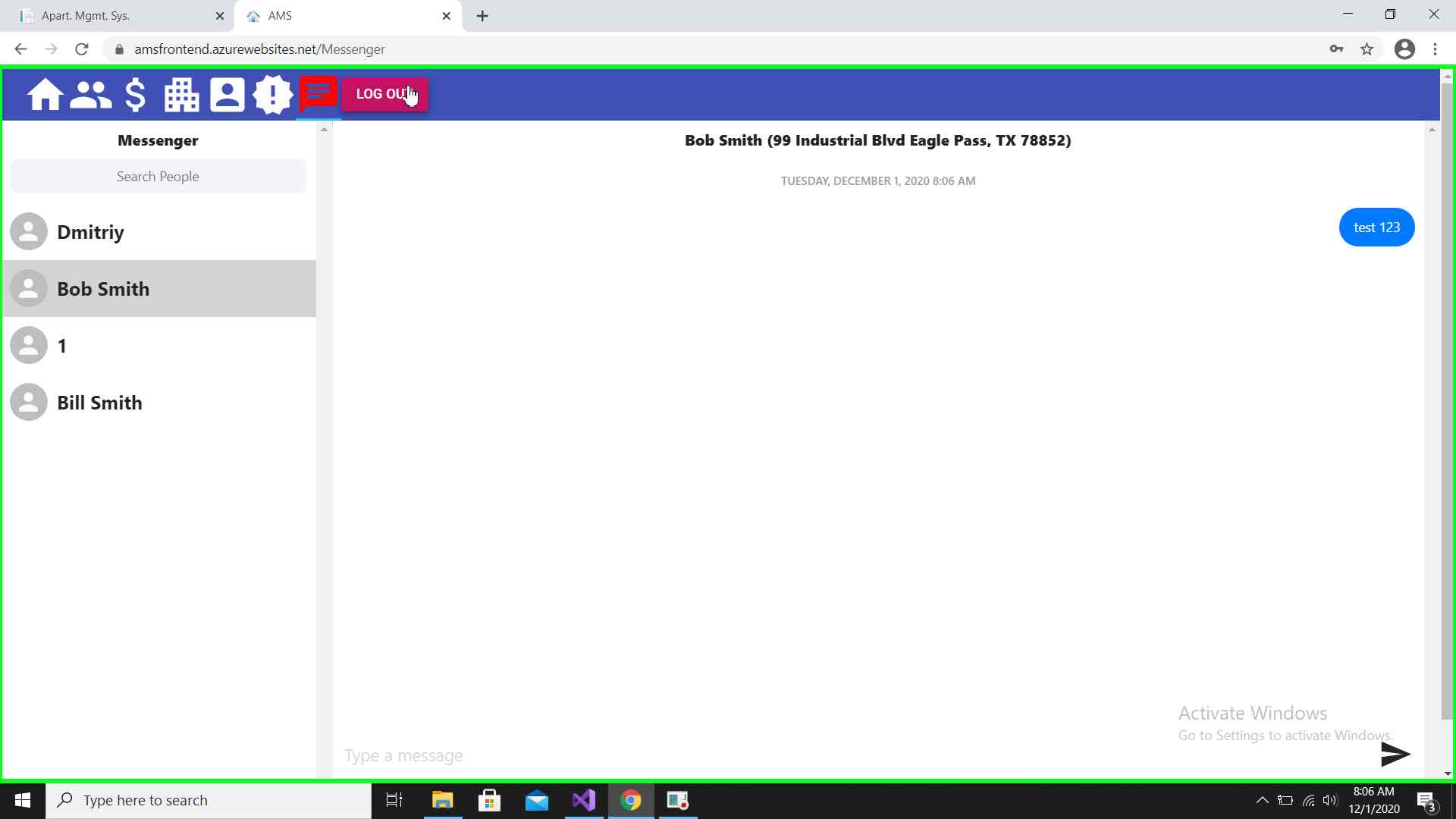The image size is (1456, 819).
Task: Open volume control in tray
Action: [1330, 800]
